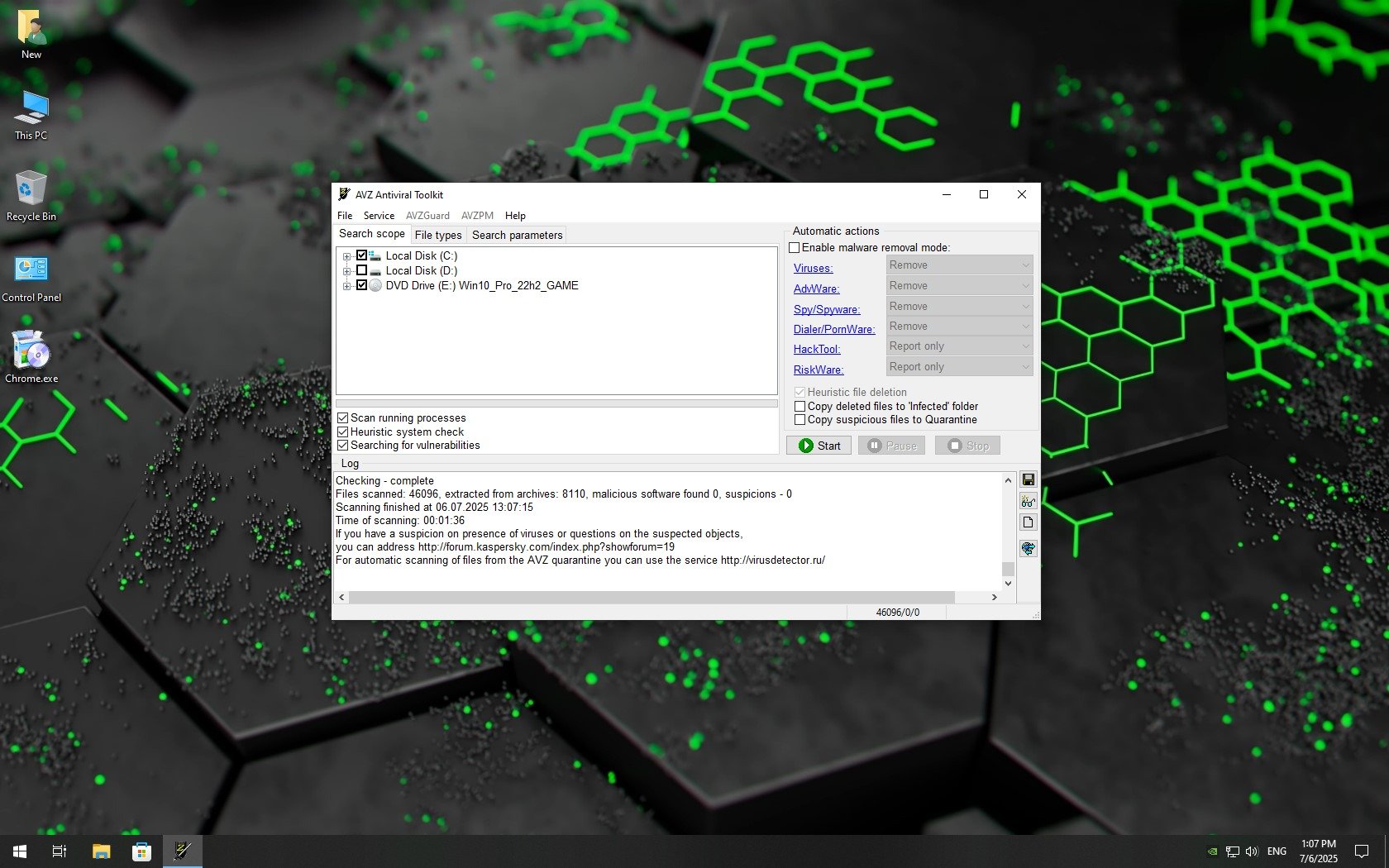This screenshot has width=1389, height=868.
Task: Switch to the Search parameters tab
Action: [518, 236]
